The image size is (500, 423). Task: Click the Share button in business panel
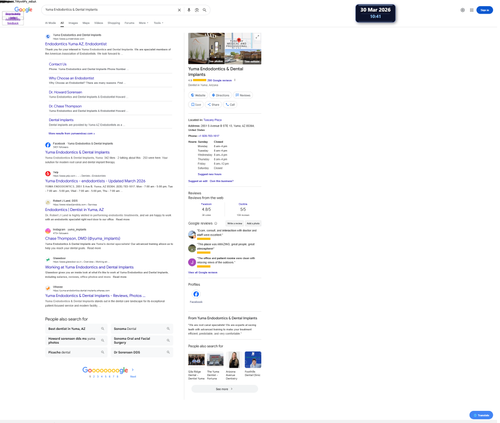click(x=213, y=105)
